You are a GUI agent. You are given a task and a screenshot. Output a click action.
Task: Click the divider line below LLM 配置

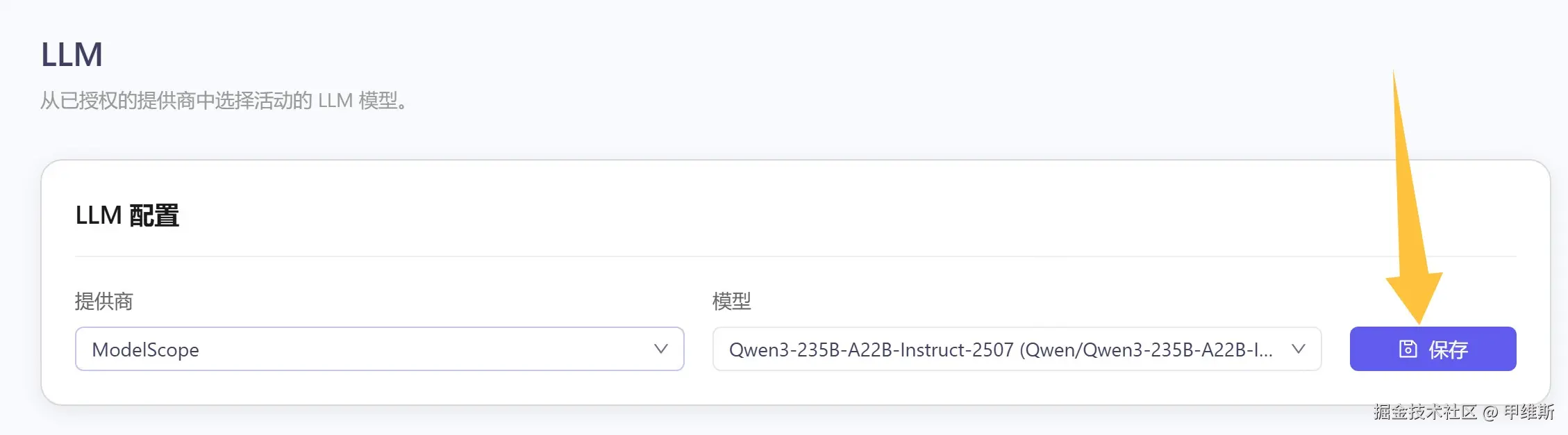pyautogui.click(x=795, y=256)
